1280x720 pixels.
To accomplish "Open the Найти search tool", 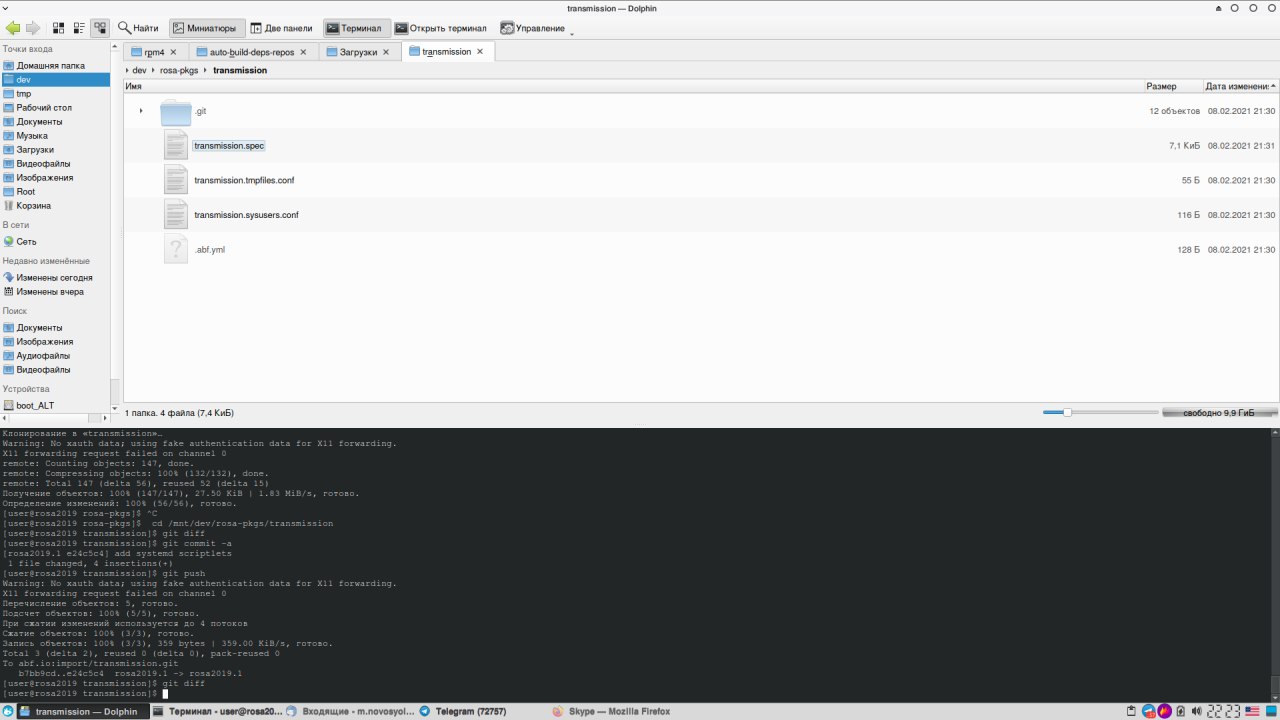I will pos(138,28).
